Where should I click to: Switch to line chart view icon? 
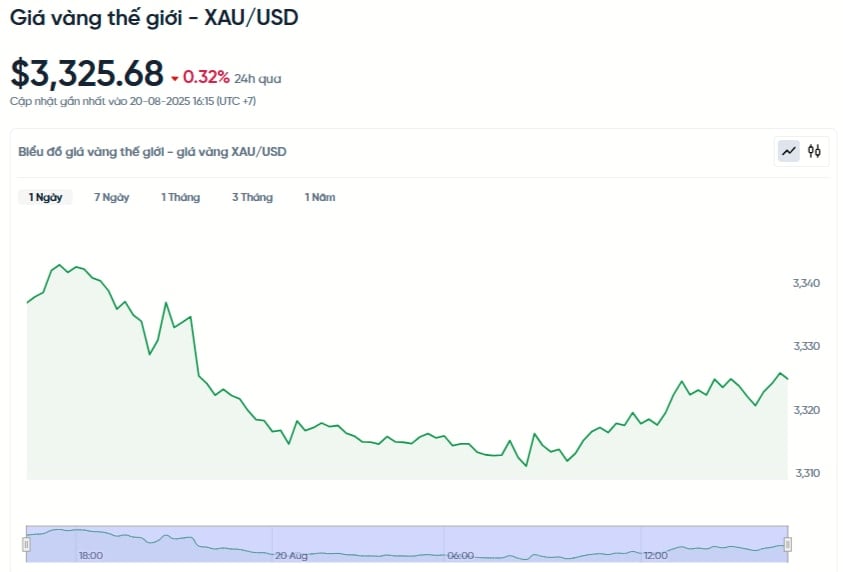(x=789, y=152)
